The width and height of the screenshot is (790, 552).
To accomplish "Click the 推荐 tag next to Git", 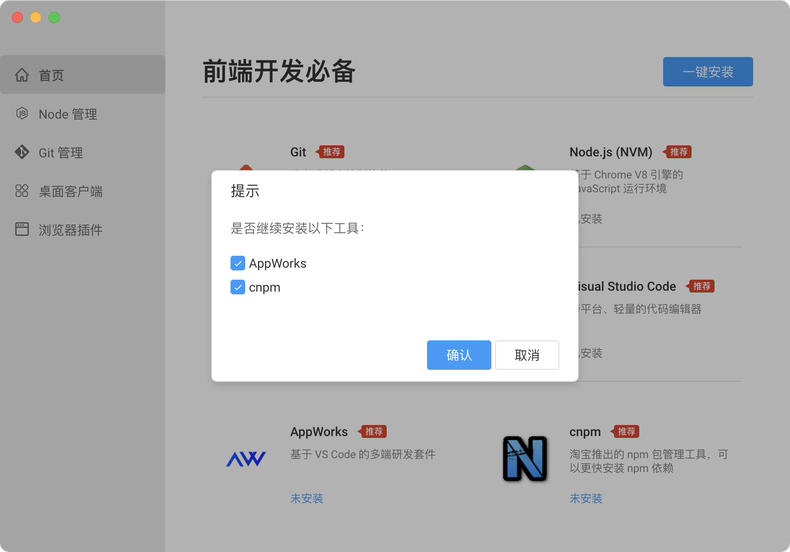I will 331,152.
